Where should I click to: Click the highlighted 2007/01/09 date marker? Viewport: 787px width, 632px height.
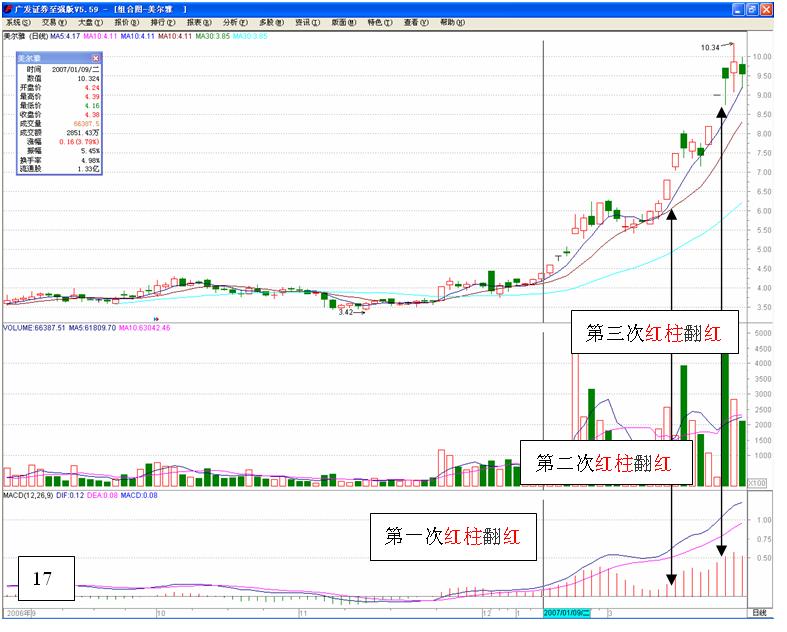(568, 610)
